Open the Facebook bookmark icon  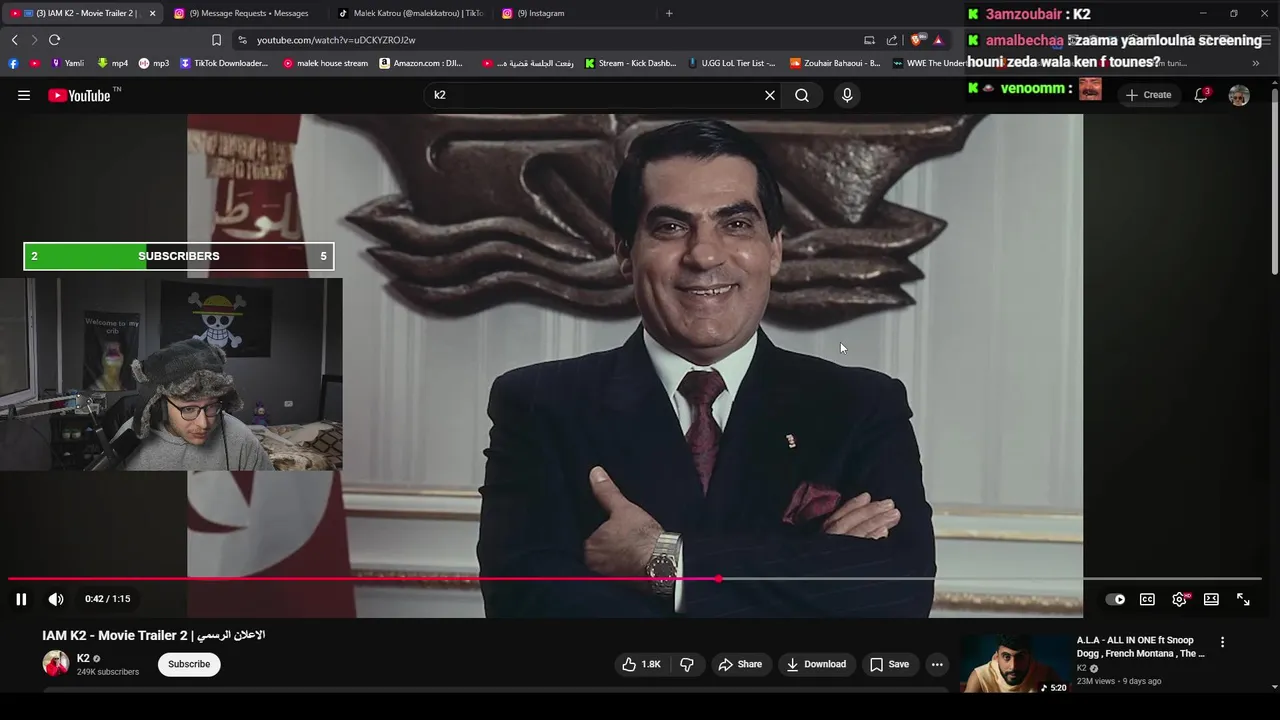(x=13, y=63)
